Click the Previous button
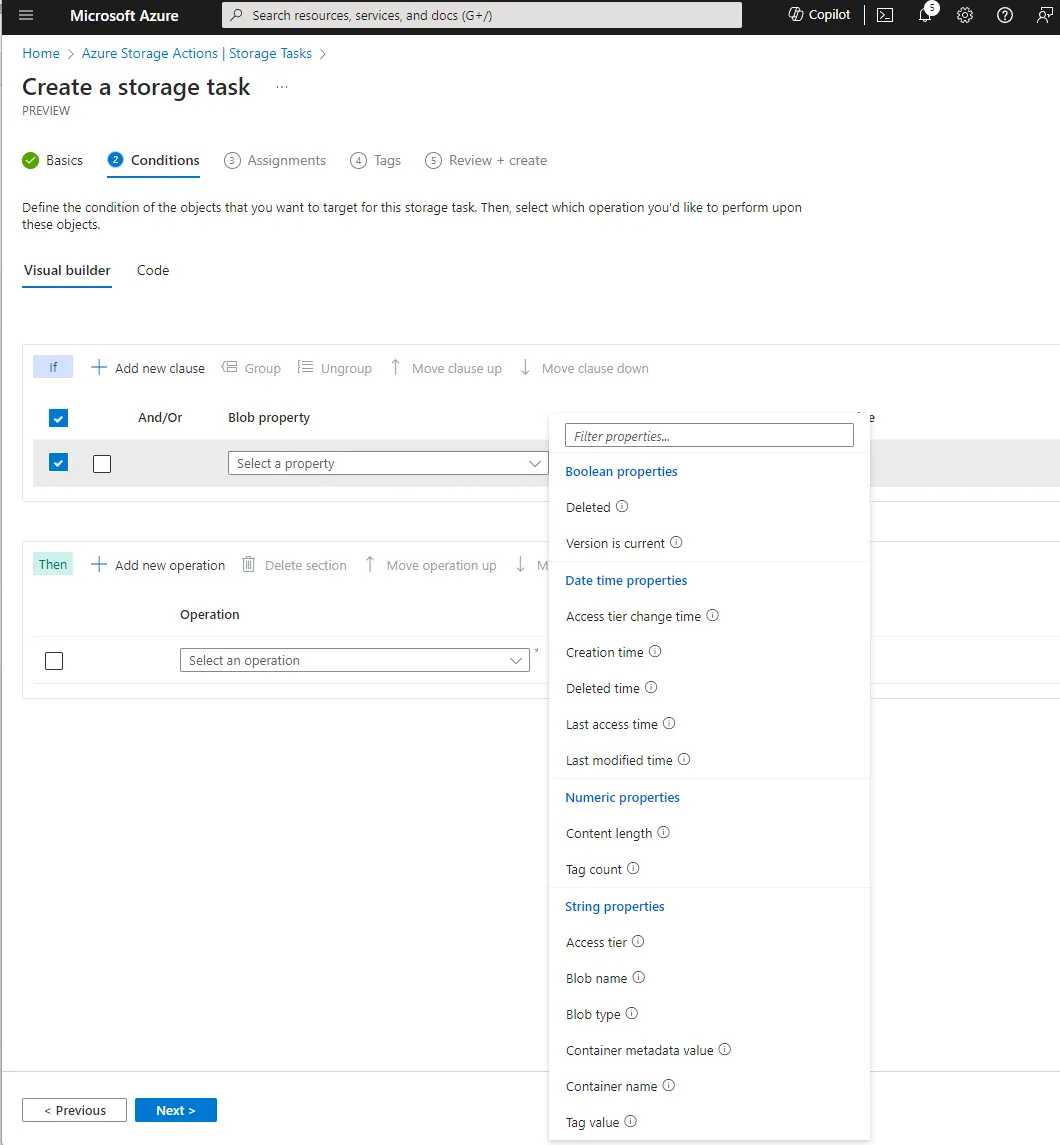1060x1145 pixels. tap(74, 1110)
